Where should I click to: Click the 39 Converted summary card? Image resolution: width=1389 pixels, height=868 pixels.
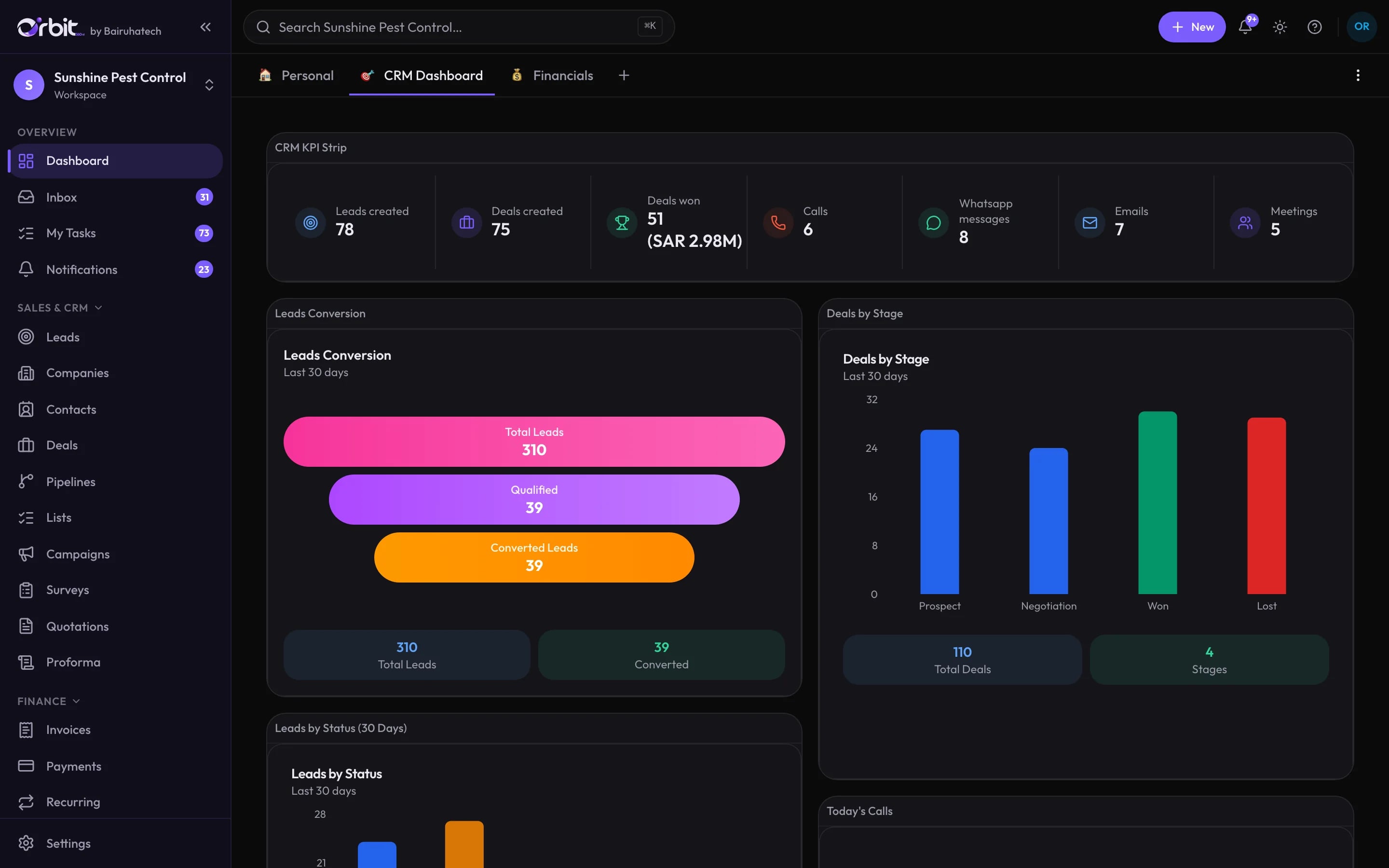coord(661,655)
